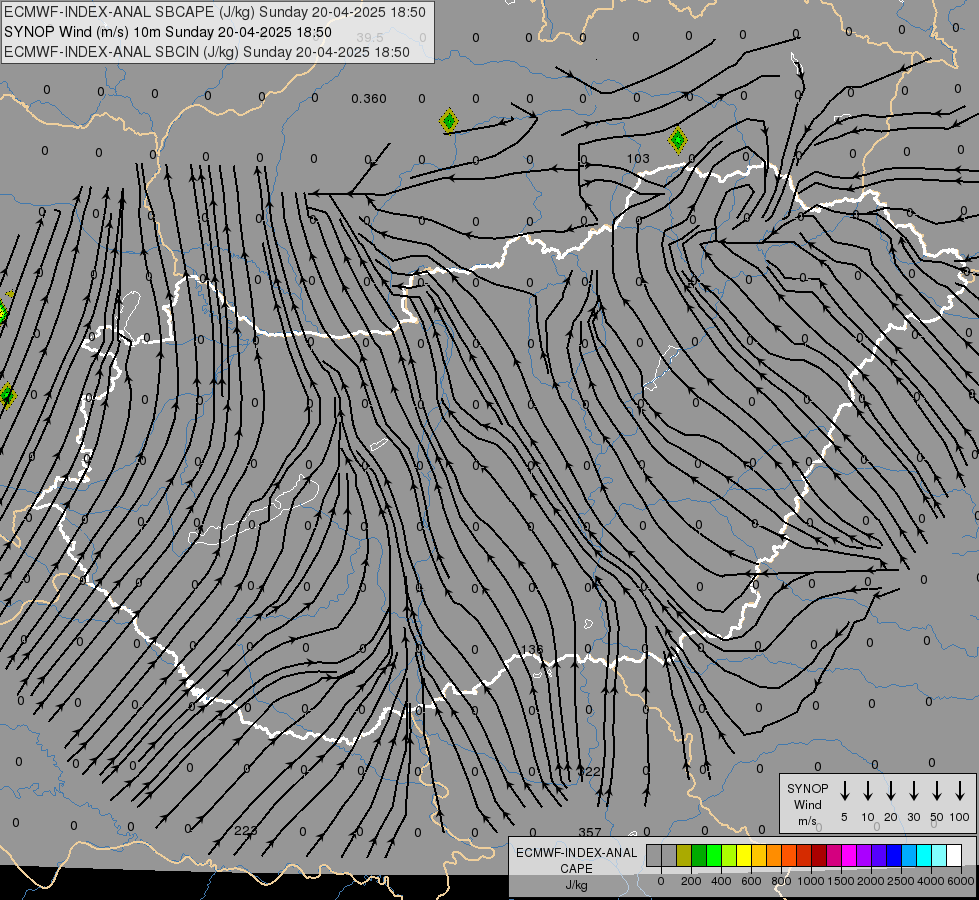Pick the bright green CAPE legend swatch
Image resolution: width=979 pixels, height=900 pixels.
pos(714,856)
